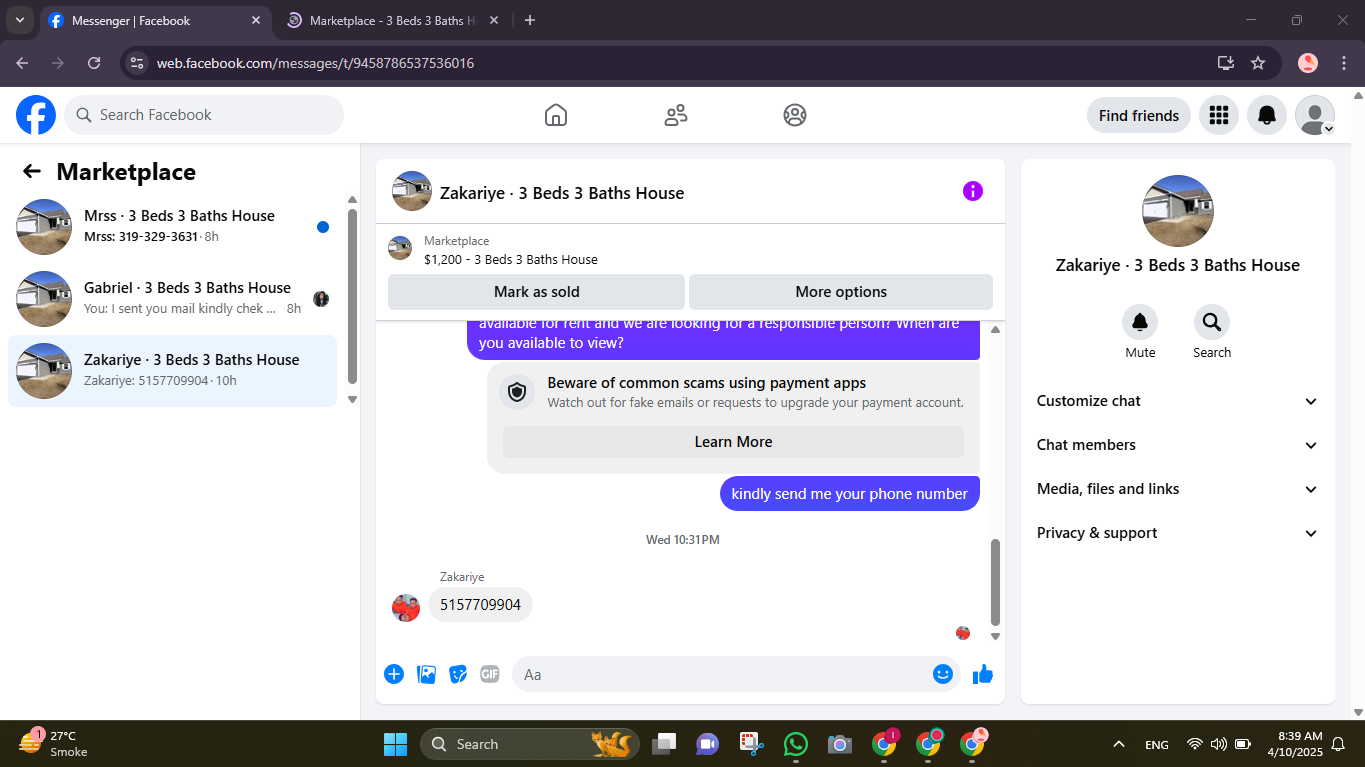Image resolution: width=1365 pixels, height=767 pixels.
Task: Click the Find friends button
Action: click(1139, 115)
